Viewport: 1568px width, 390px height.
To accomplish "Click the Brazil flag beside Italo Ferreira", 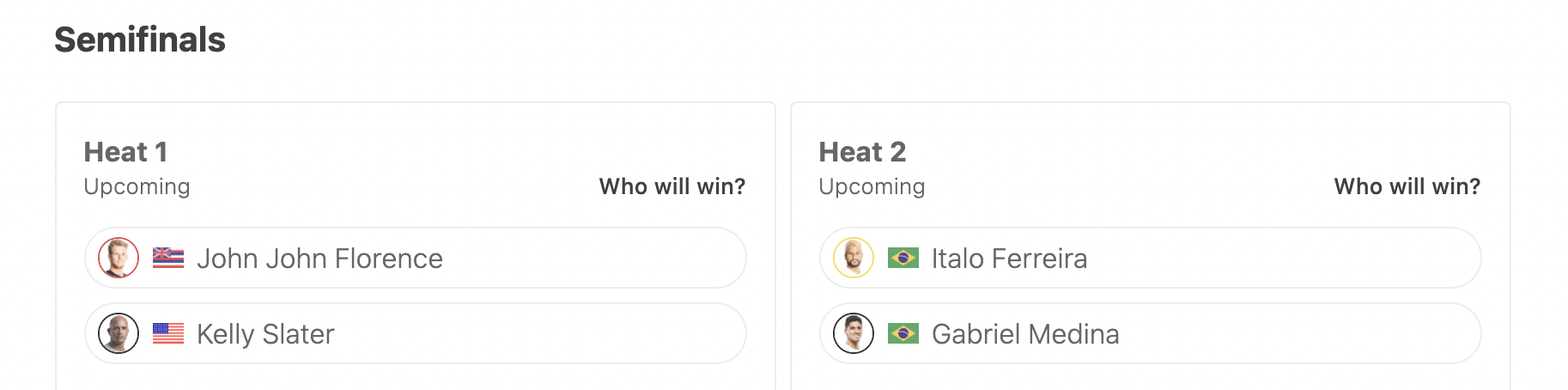I will click(903, 258).
